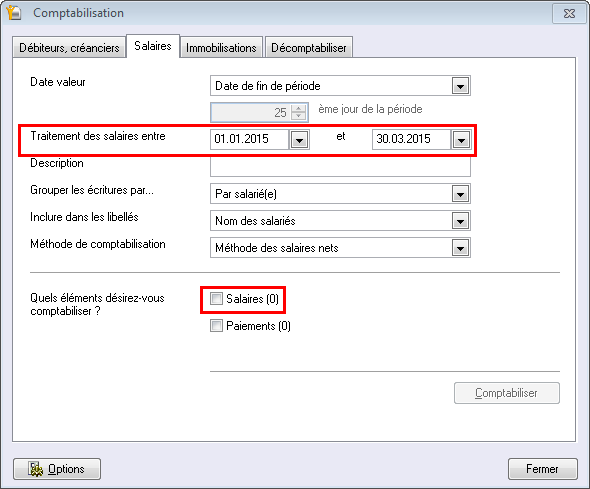The width and height of the screenshot is (590, 489).
Task: Open the start date 01.01.2015 picker
Action: pyautogui.click(x=300, y=140)
